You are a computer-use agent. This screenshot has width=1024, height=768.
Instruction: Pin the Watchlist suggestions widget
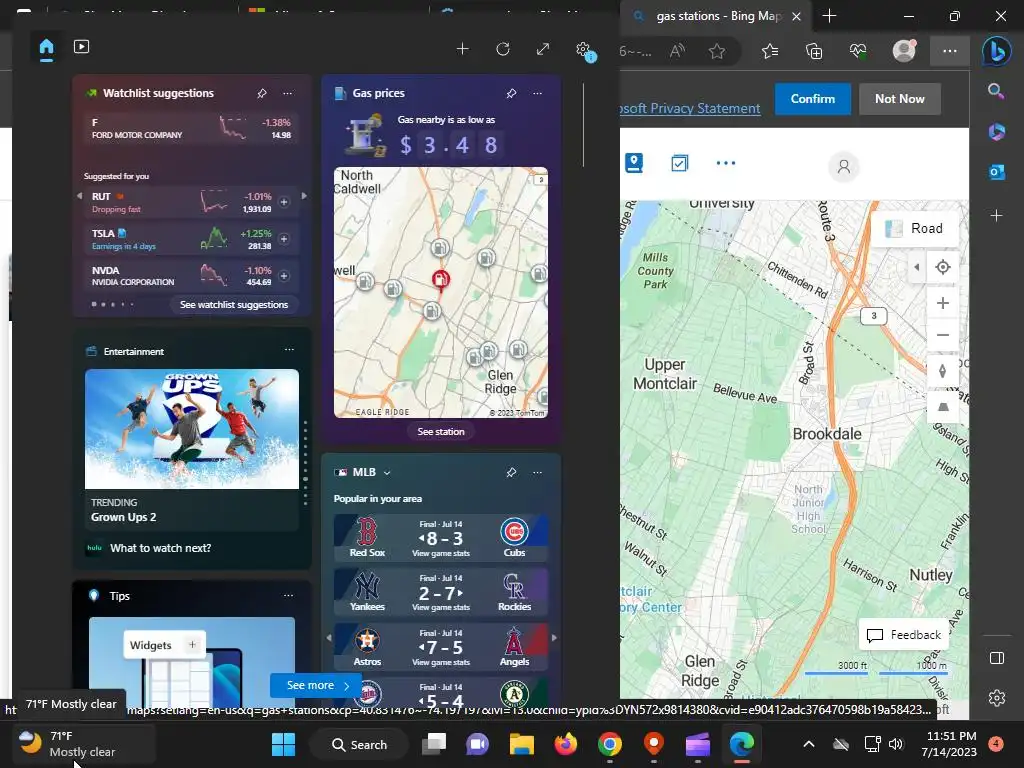[x=262, y=93]
